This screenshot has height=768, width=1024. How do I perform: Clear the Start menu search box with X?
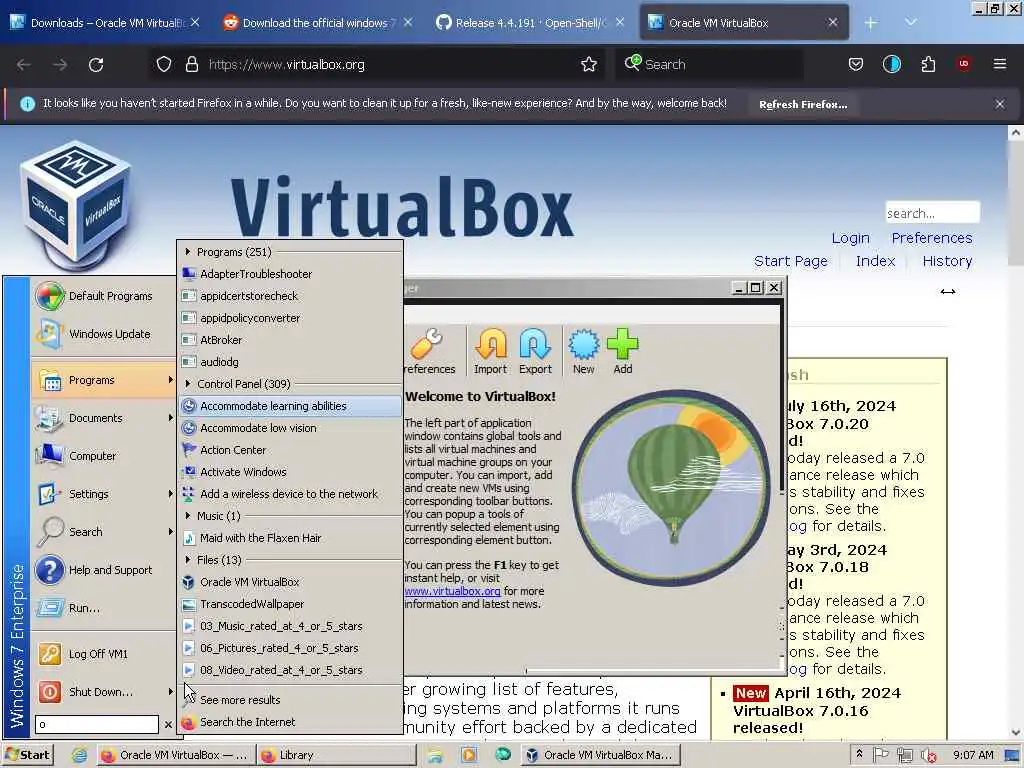pos(168,724)
